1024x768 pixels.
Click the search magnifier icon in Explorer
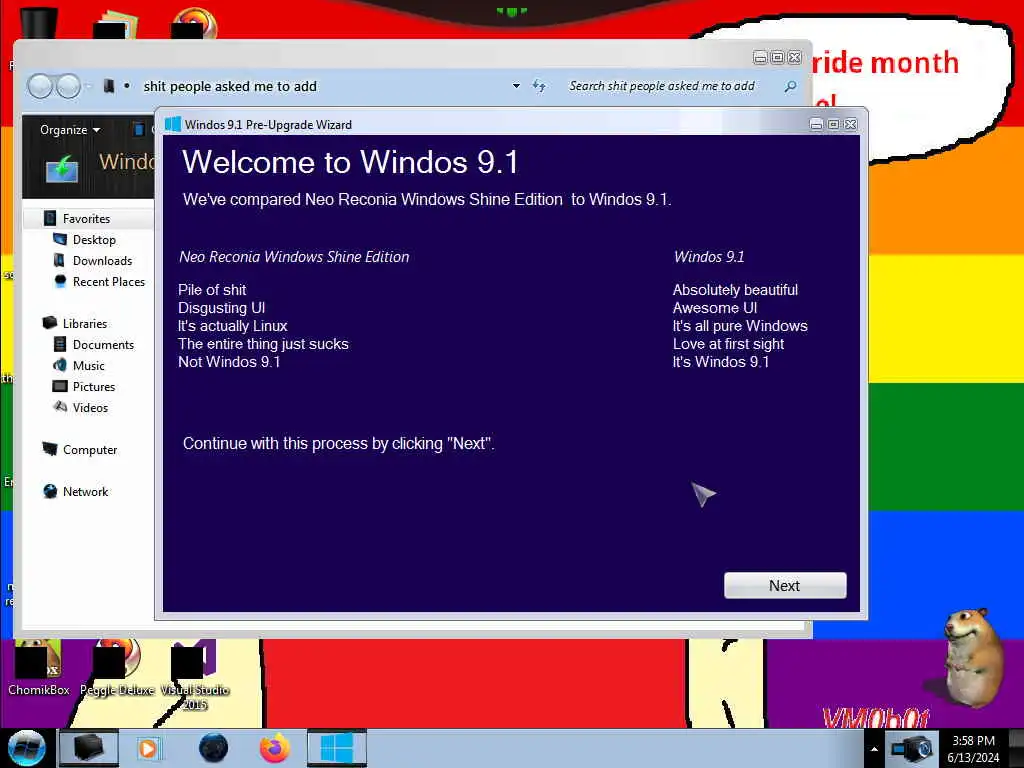[x=790, y=86]
